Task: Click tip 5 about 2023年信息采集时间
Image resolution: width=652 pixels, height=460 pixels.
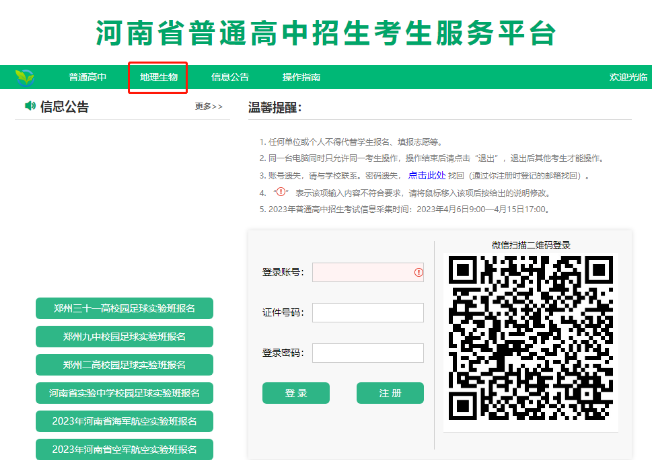Action: (405, 209)
